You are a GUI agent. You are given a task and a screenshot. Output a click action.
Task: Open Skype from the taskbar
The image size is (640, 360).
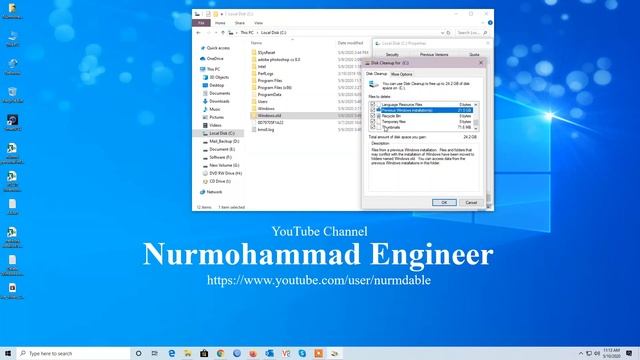[302, 353]
